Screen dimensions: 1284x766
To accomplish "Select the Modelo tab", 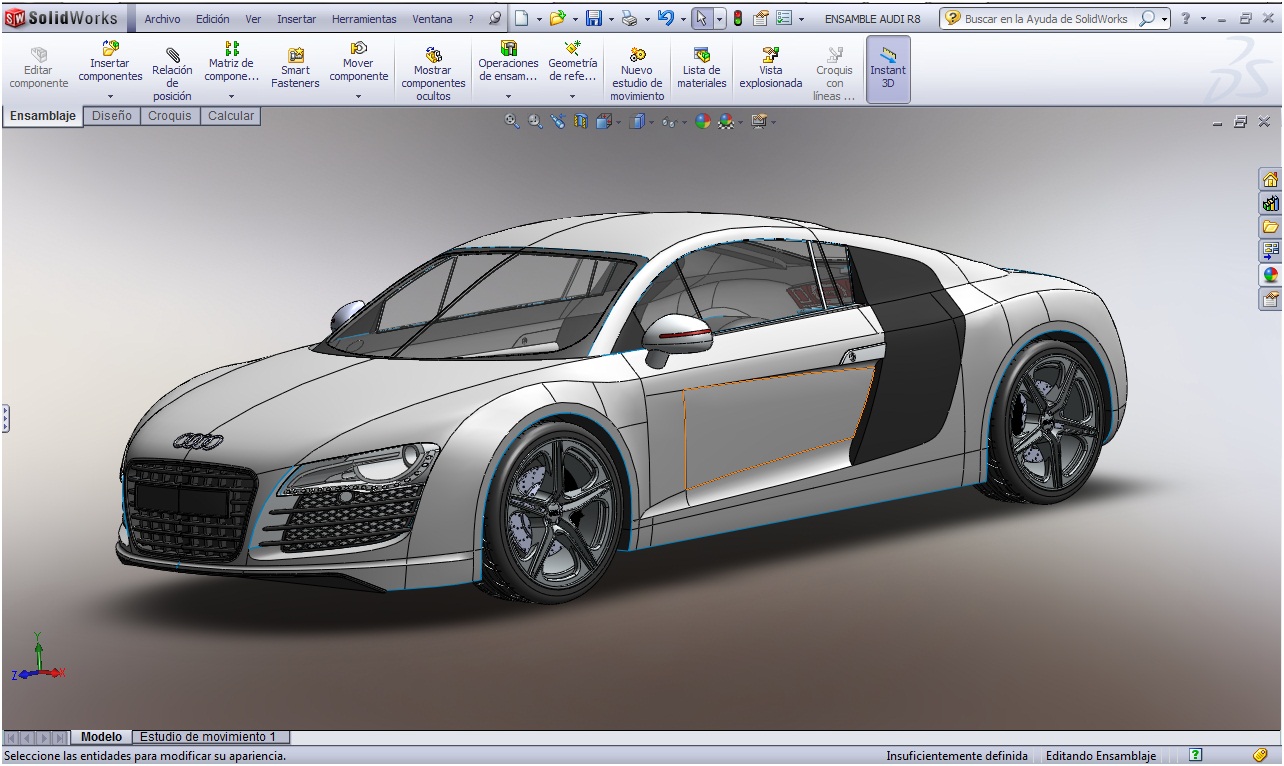I will [101, 737].
